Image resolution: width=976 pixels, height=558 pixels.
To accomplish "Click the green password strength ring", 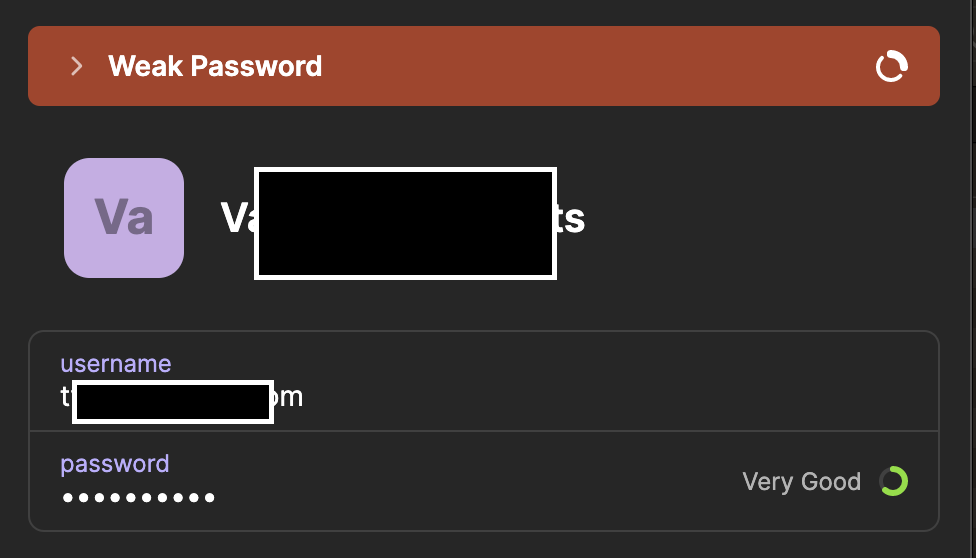I will [x=893, y=482].
